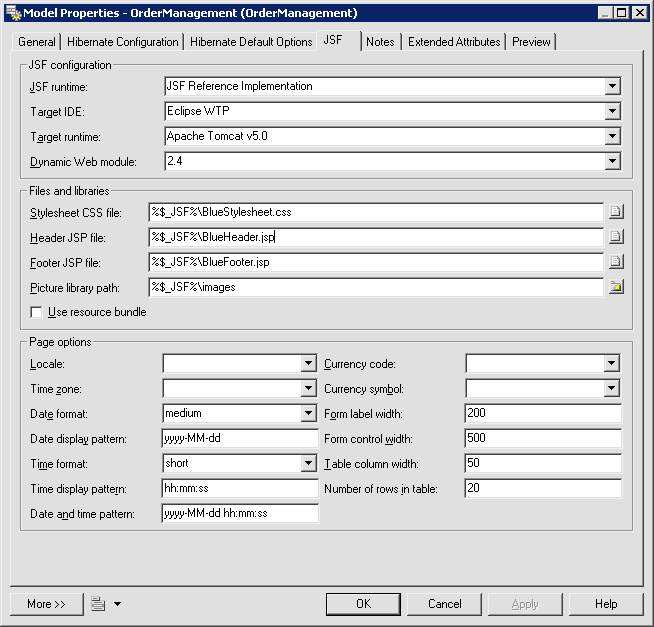Expand the JSF runtime dropdown

point(612,86)
